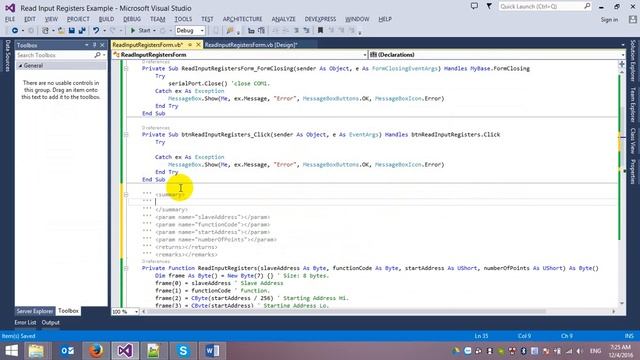This screenshot has height=360, width=640.
Task: Click the Open File folder icon
Action: [61, 31]
